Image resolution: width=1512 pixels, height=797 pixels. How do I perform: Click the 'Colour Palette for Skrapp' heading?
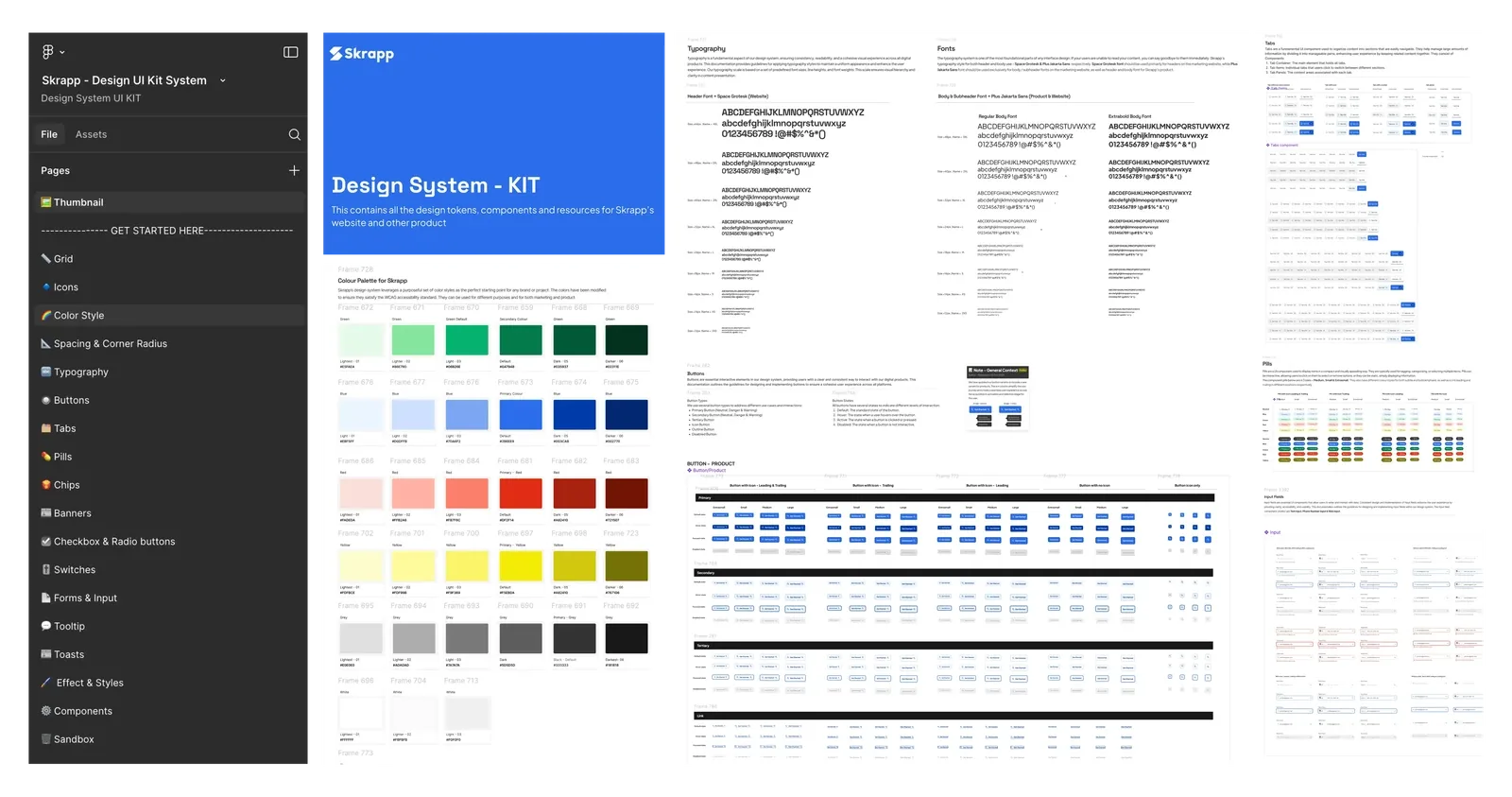[372, 281]
